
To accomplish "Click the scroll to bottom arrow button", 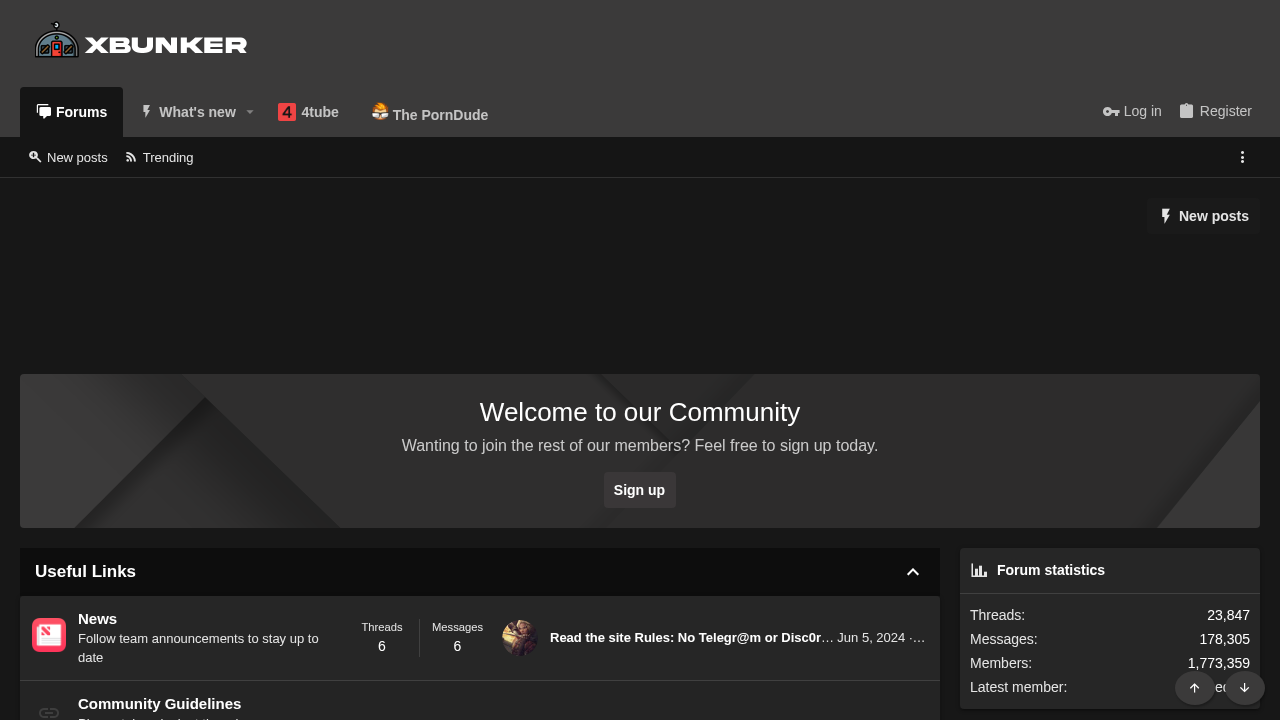I will (1244, 688).
